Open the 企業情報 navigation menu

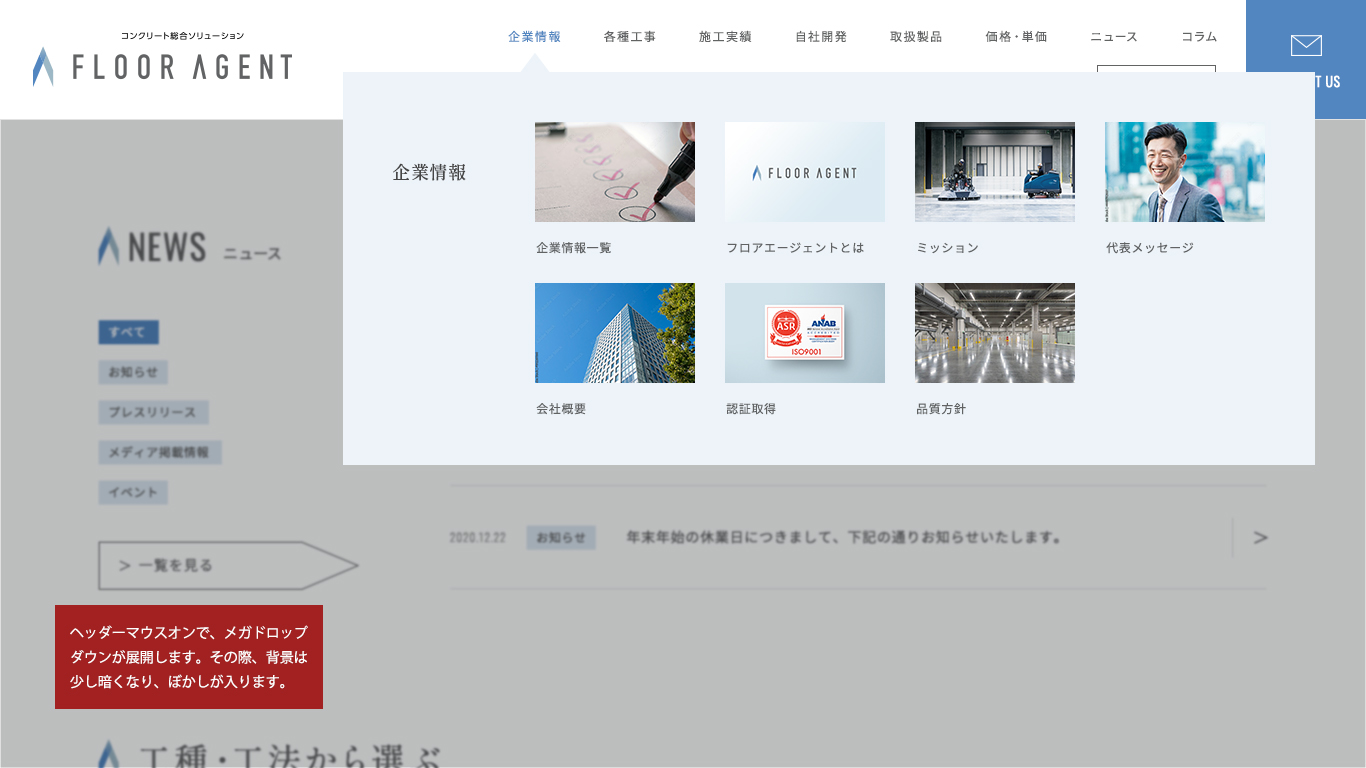click(534, 37)
